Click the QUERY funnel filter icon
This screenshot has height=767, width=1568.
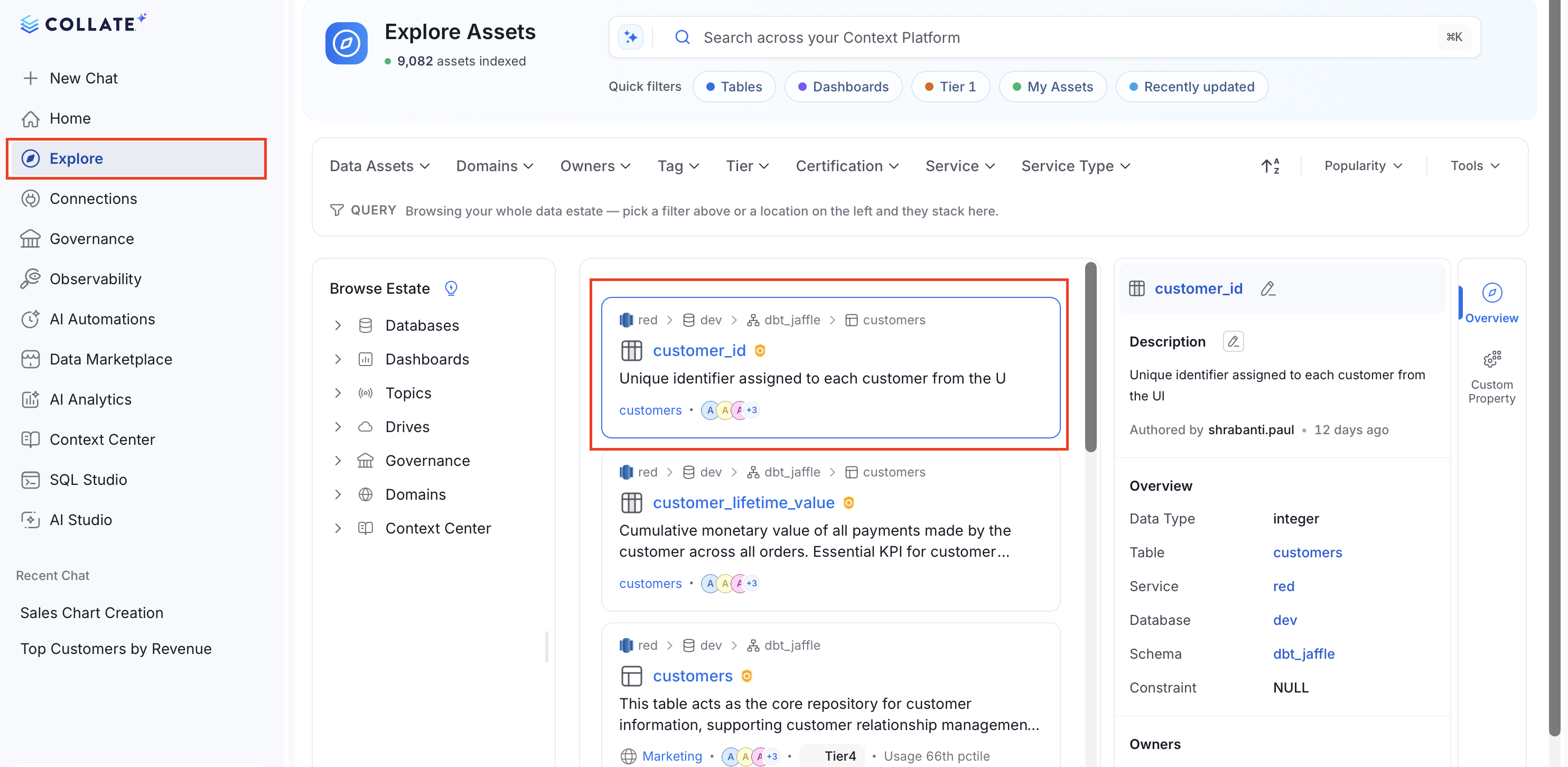pyautogui.click(x=337, y=210)
